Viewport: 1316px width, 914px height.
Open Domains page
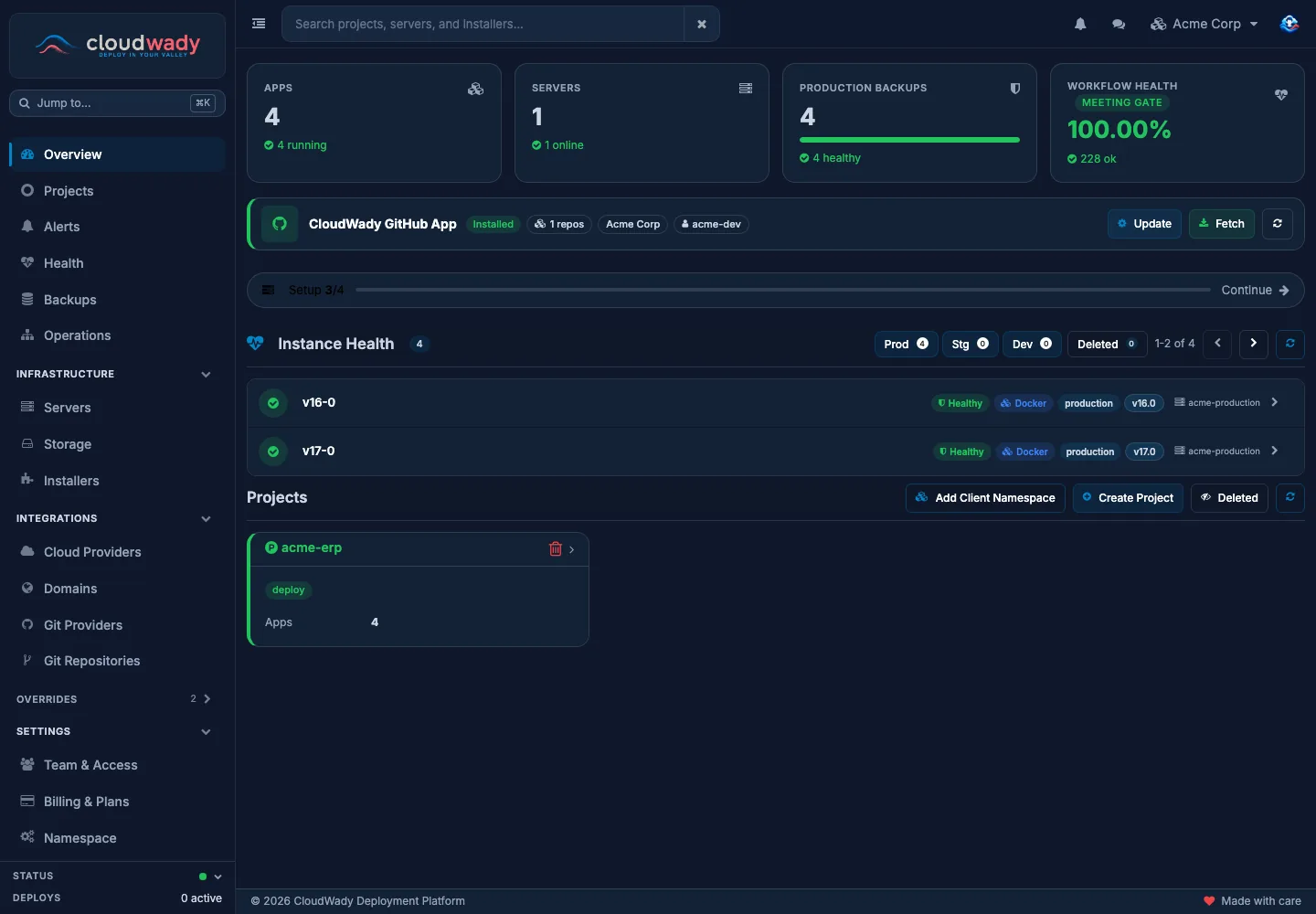click(x=117, y=589)
